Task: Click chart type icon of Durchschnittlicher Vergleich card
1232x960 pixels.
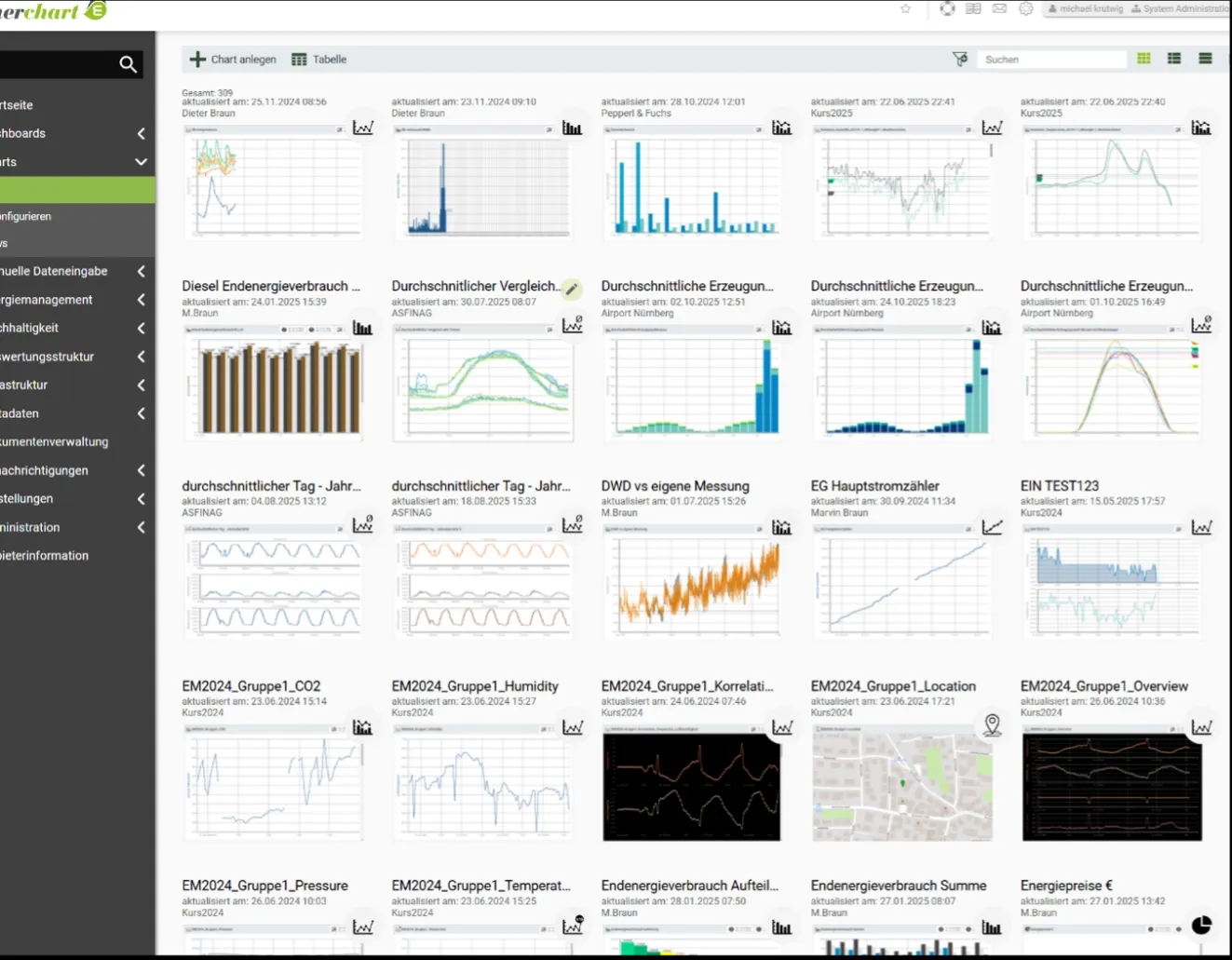Action: [x=572, y=324]
